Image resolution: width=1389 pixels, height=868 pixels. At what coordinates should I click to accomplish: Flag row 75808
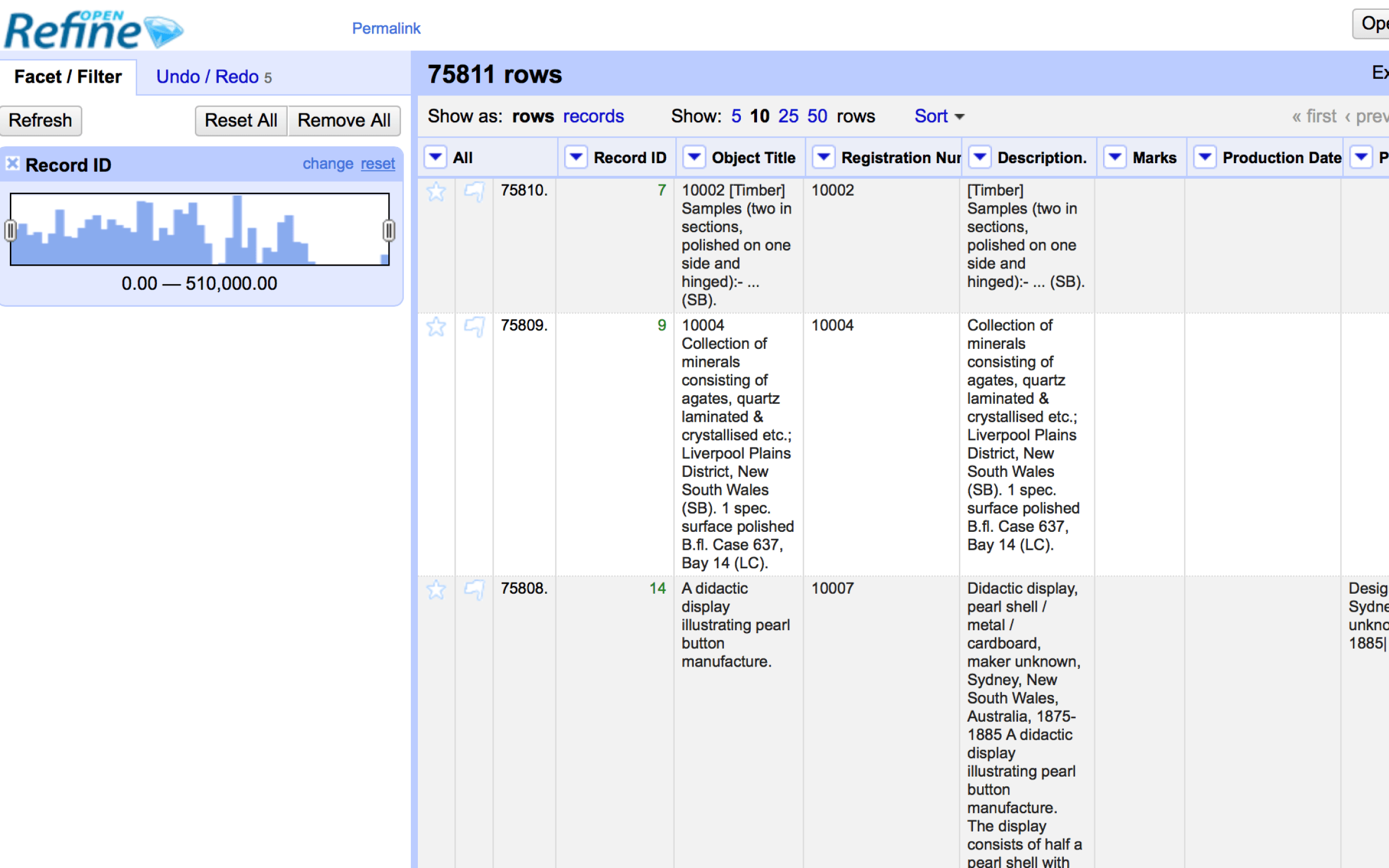click(x=474, y=590)
